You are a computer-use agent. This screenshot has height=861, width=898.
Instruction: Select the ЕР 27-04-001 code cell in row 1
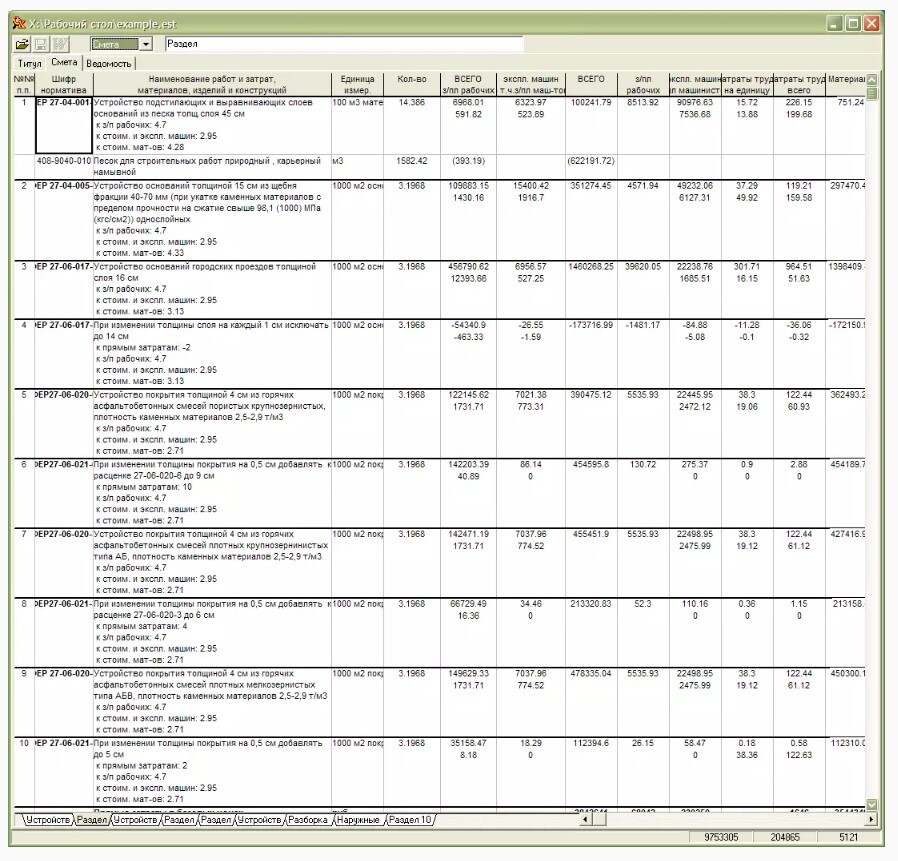click(64, 125)
